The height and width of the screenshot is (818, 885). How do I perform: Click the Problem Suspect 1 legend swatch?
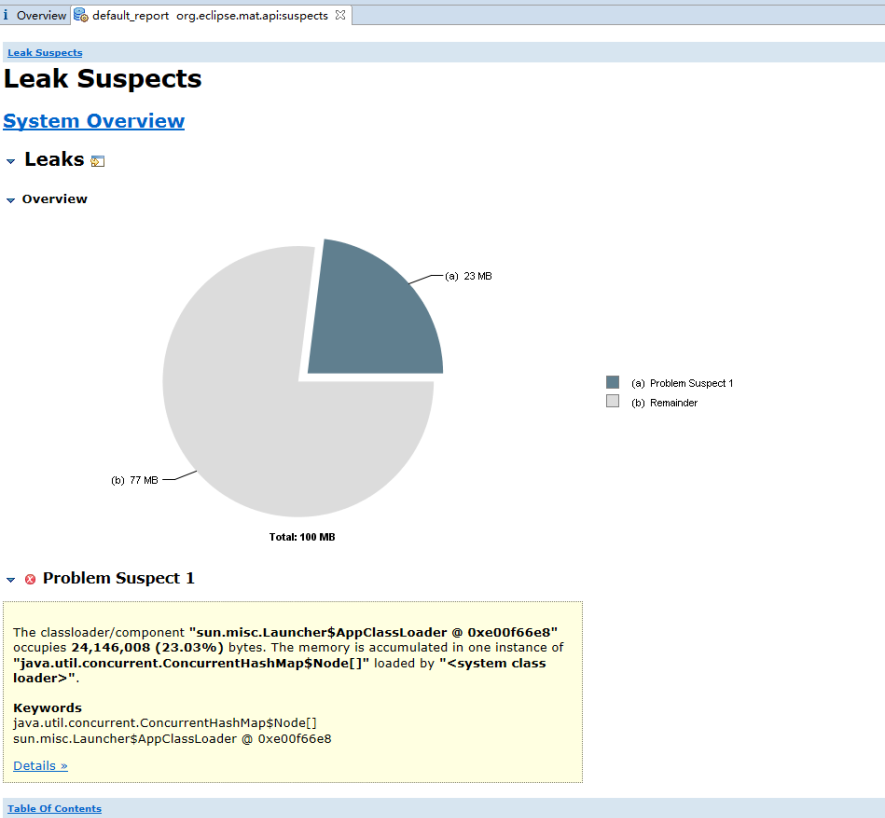coord(612,382)
